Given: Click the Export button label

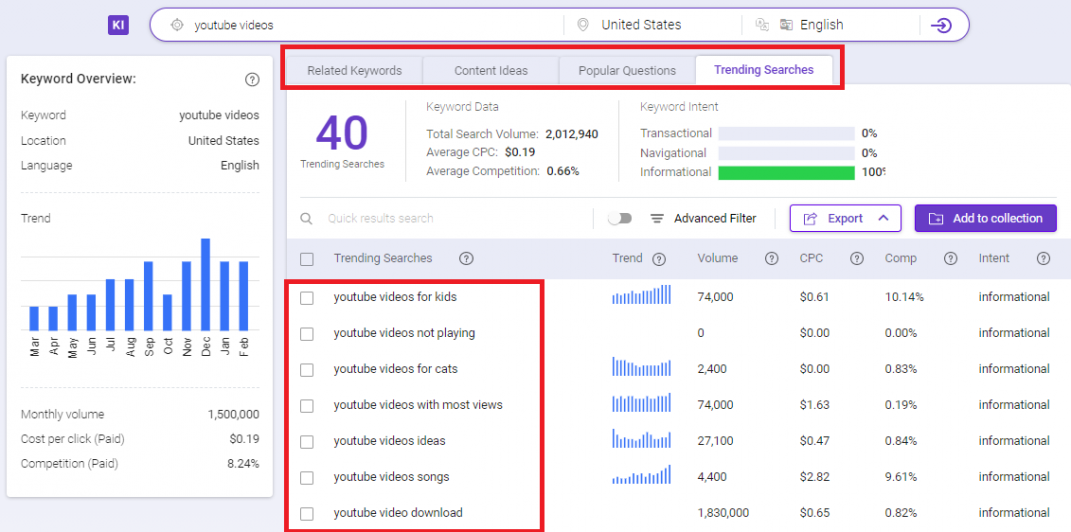Looking at the screenshot, I should click(x=845, y=219).
